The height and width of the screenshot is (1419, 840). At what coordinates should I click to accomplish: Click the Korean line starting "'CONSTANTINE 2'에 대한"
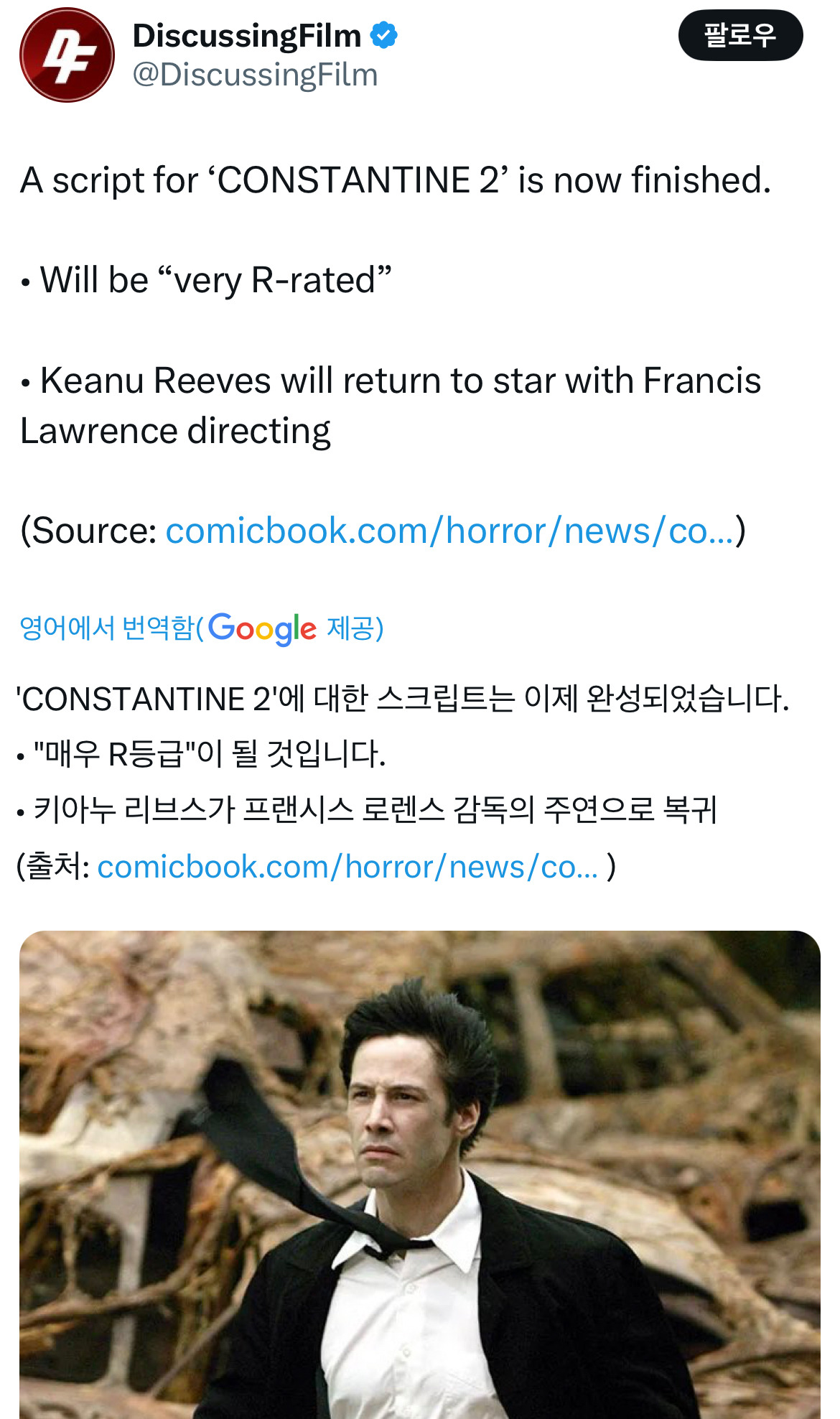coord(402,699)
